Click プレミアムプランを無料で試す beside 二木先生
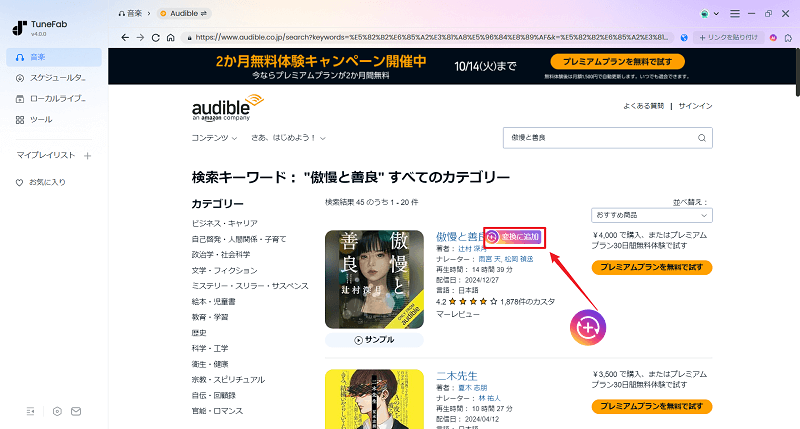Viewport: 800px width, 429px height. (x=652, y=407)
